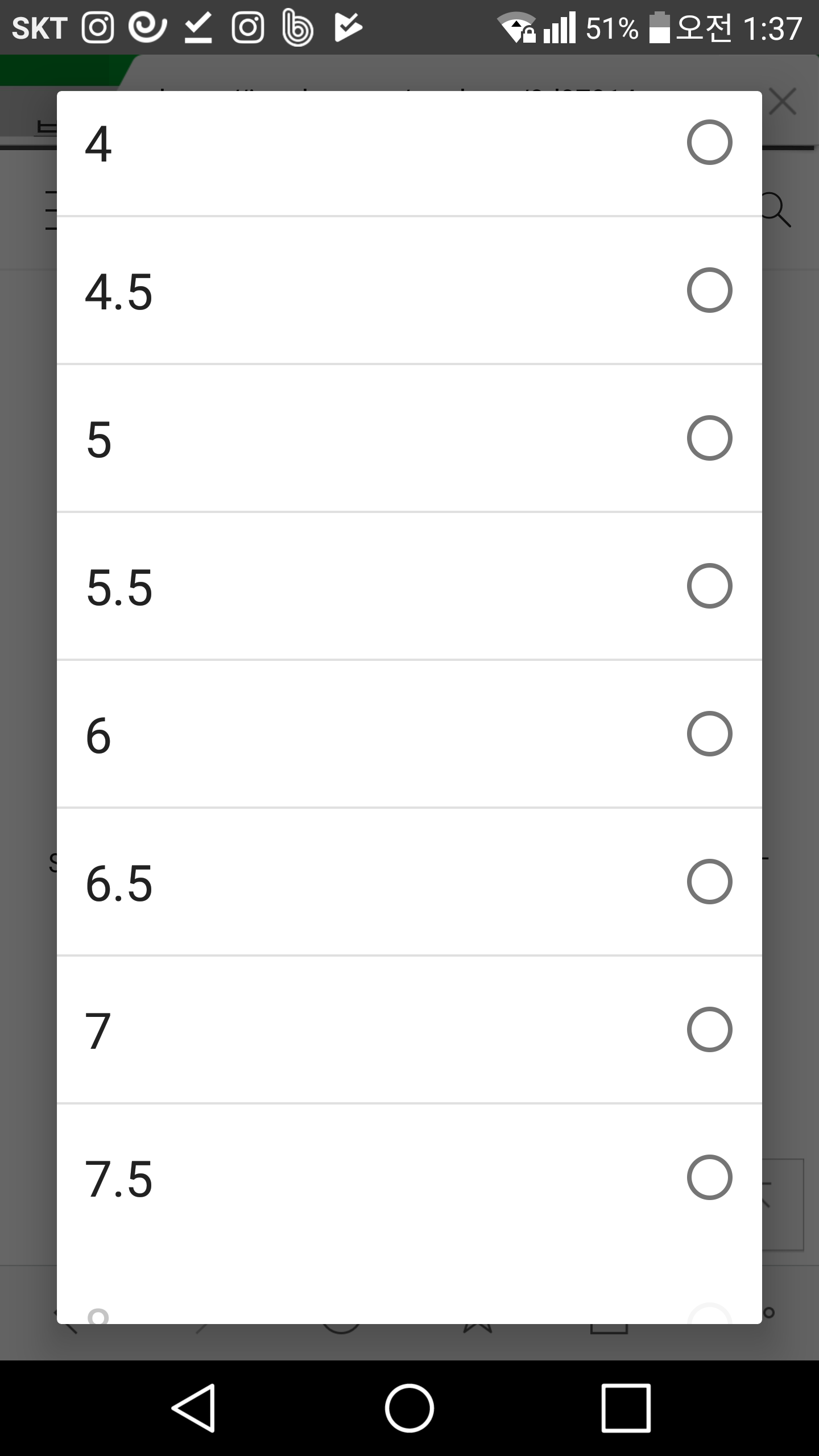Image resolution: width=819 pixels, height=1456 pixels.
Task: Select size 7 radio button
Action: point(709,1029)
